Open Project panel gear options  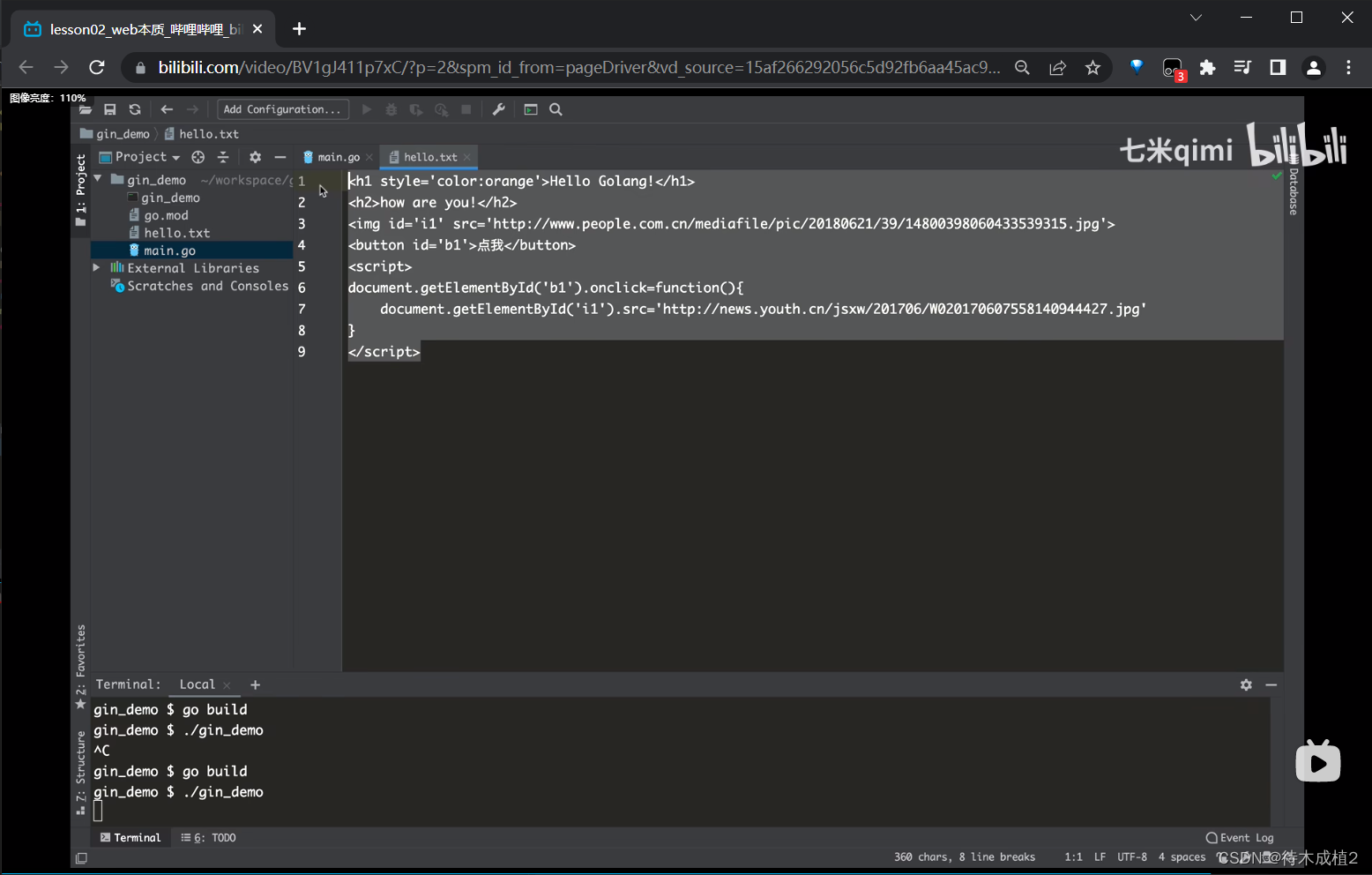tap(255, 157)
